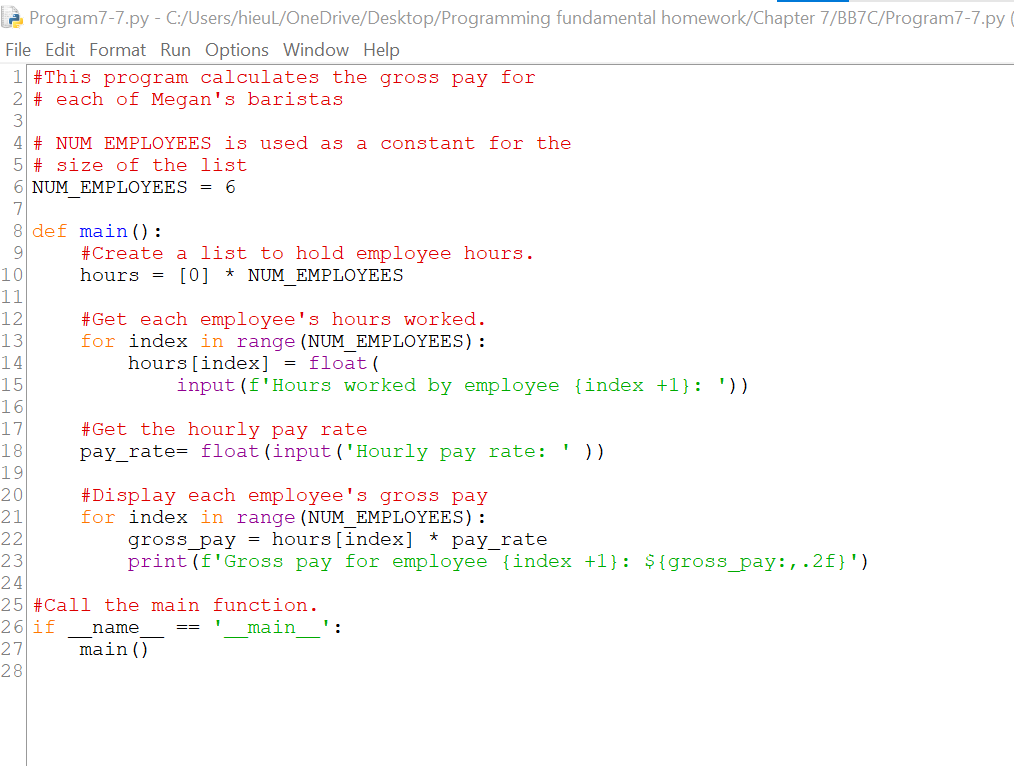
Task: Select the comment on line 1
Action: [280, 77]
